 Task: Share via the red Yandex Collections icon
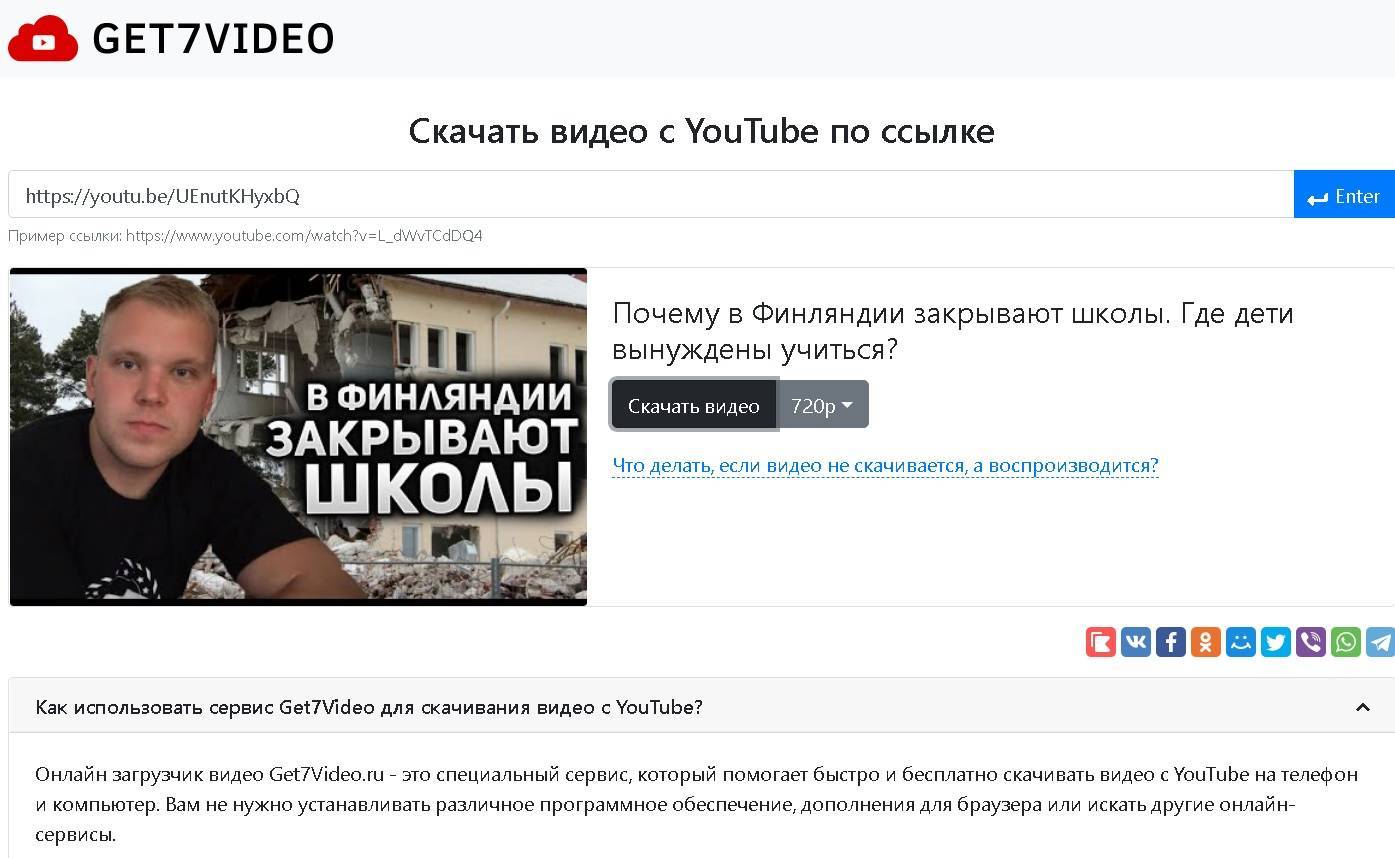pos(1101,642)
